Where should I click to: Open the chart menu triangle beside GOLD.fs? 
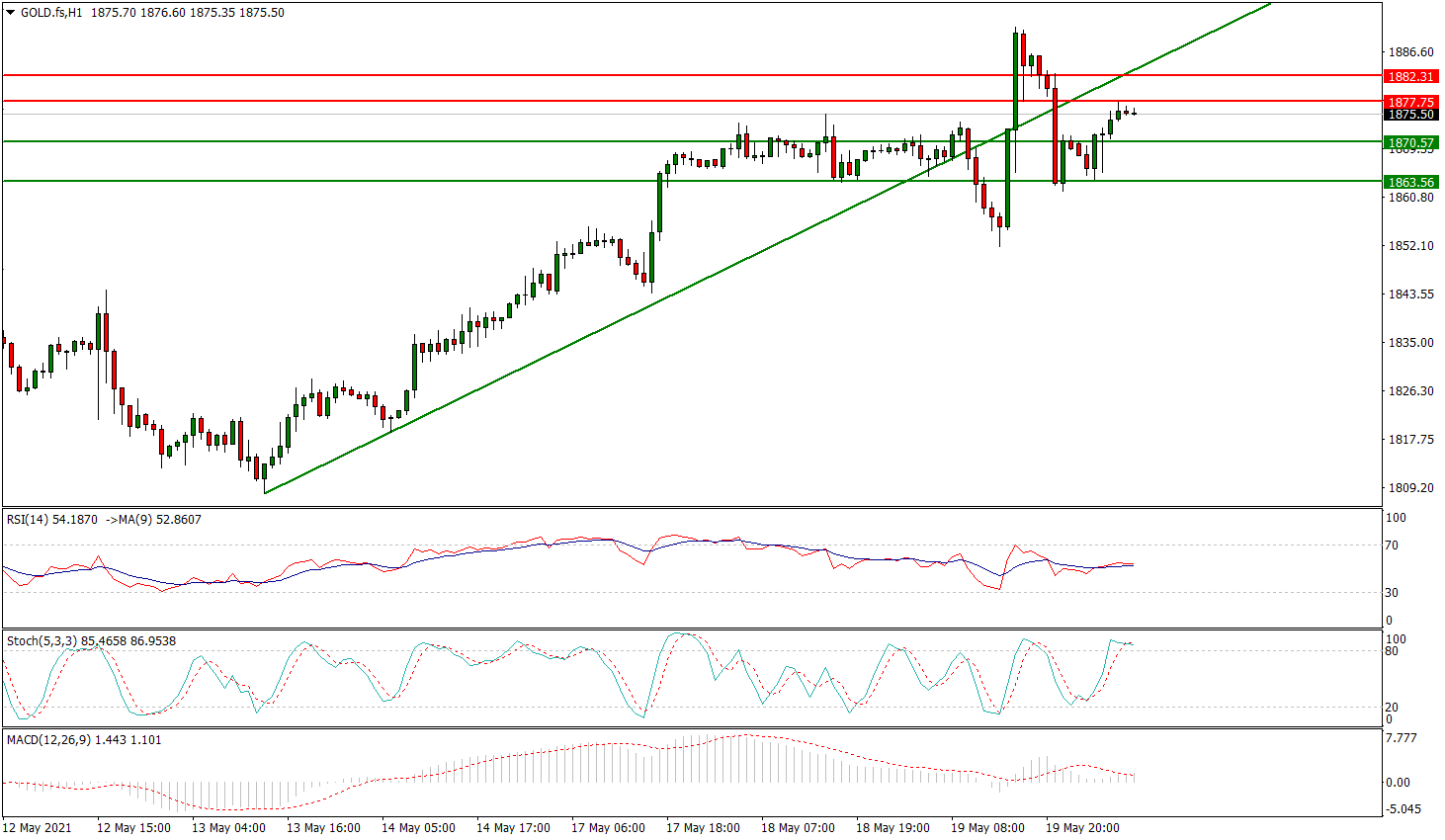(11, 13)
